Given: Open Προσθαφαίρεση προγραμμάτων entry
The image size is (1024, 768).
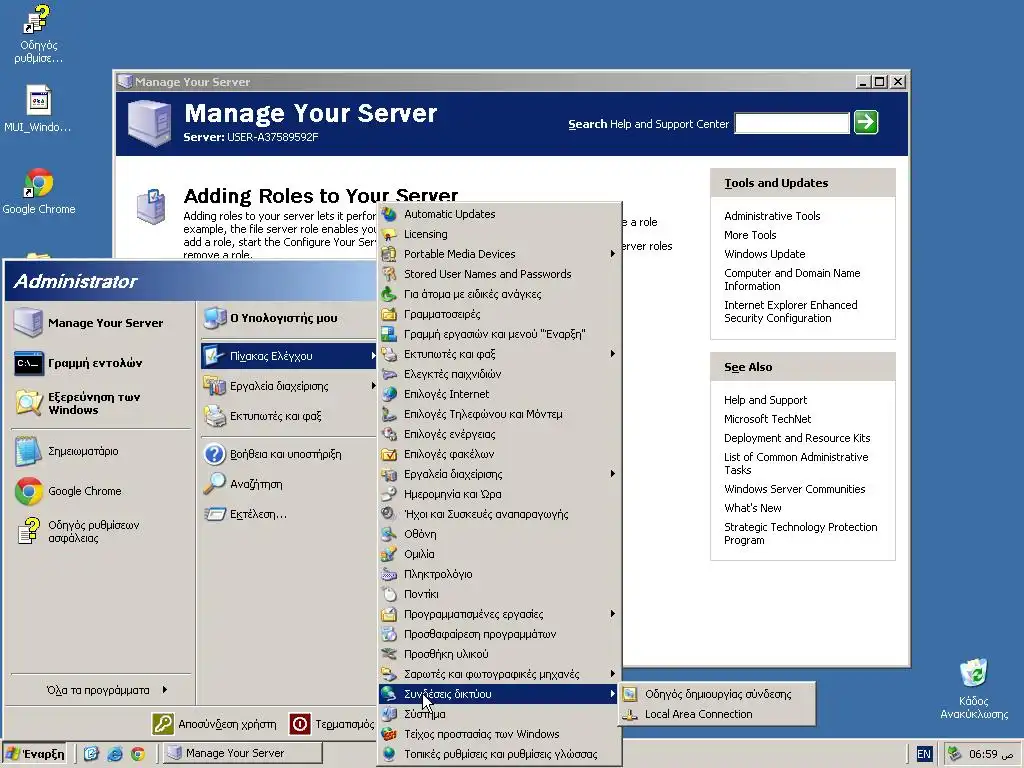Looking at the screenshot, I should pos(500,634).
